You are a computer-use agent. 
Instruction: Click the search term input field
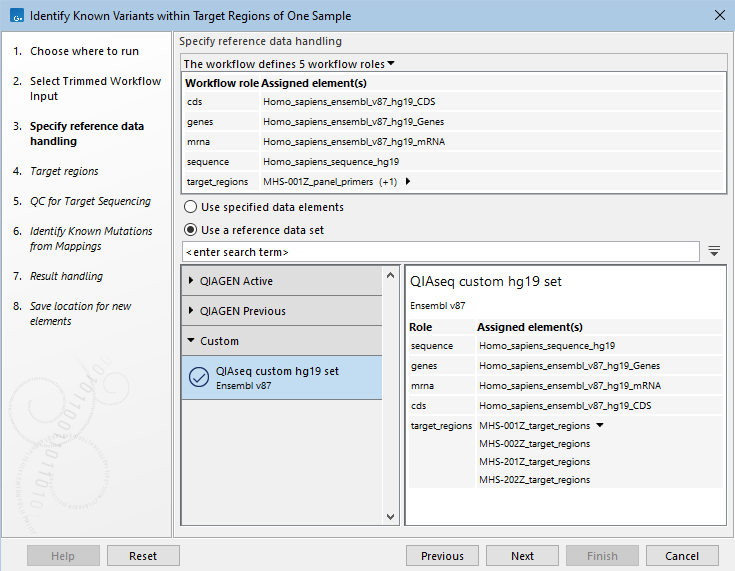point(440,252)
